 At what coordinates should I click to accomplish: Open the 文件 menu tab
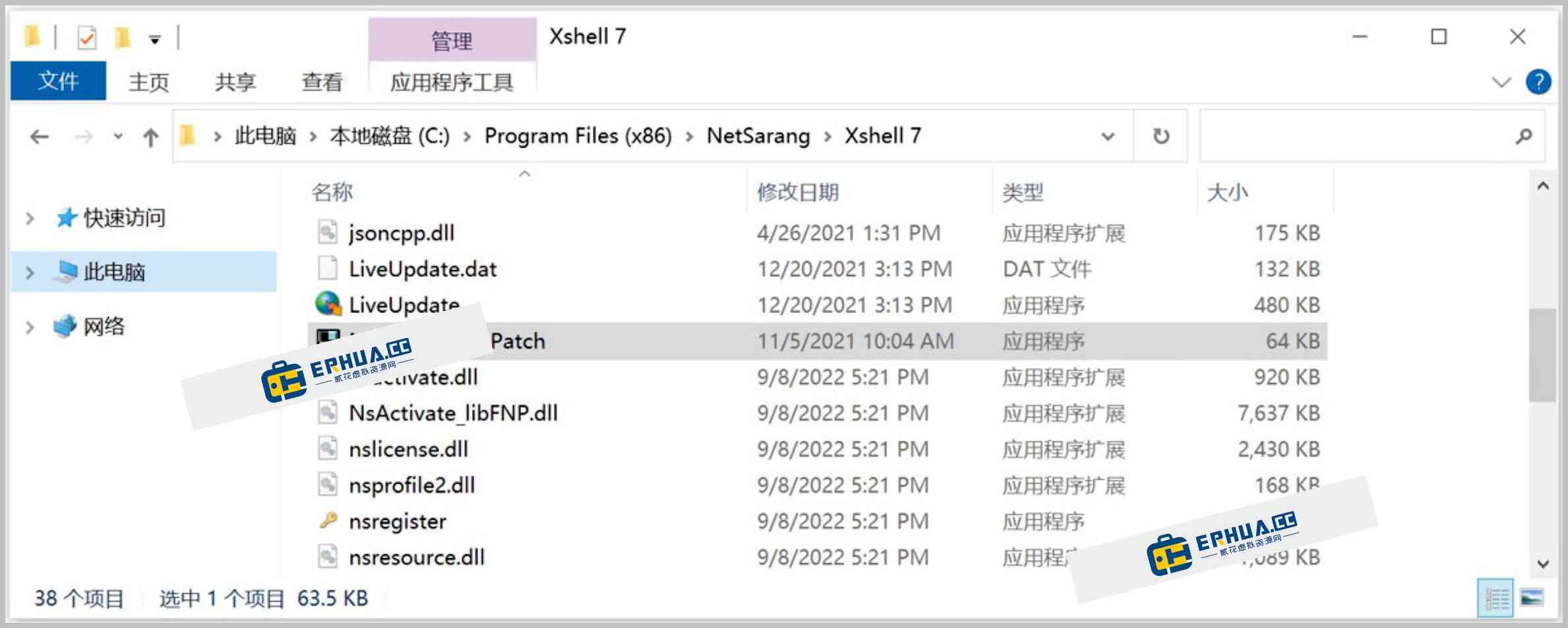58,81
